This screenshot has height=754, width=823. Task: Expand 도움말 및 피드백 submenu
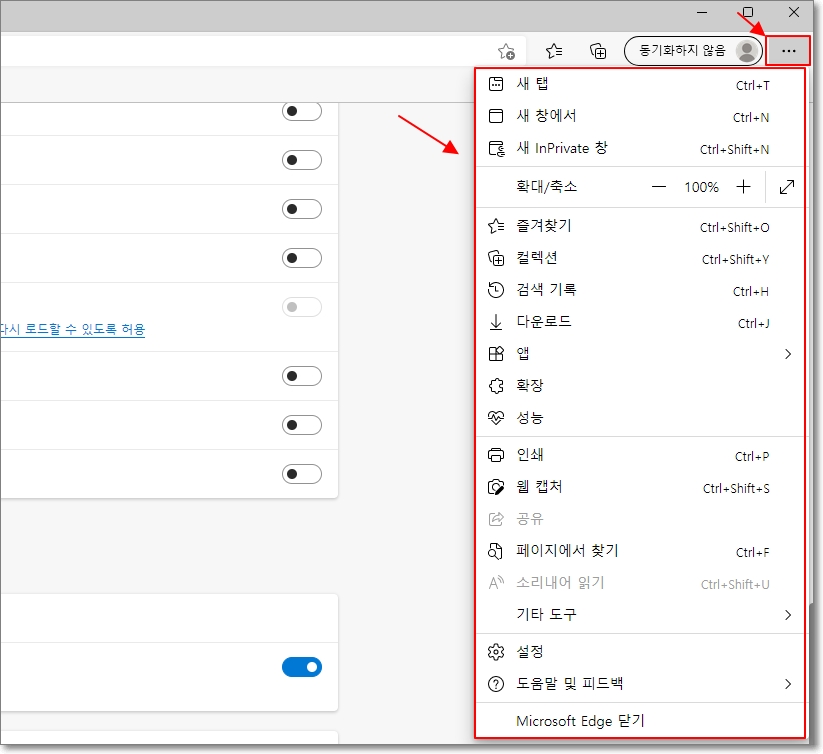click(x=639, y=684)
